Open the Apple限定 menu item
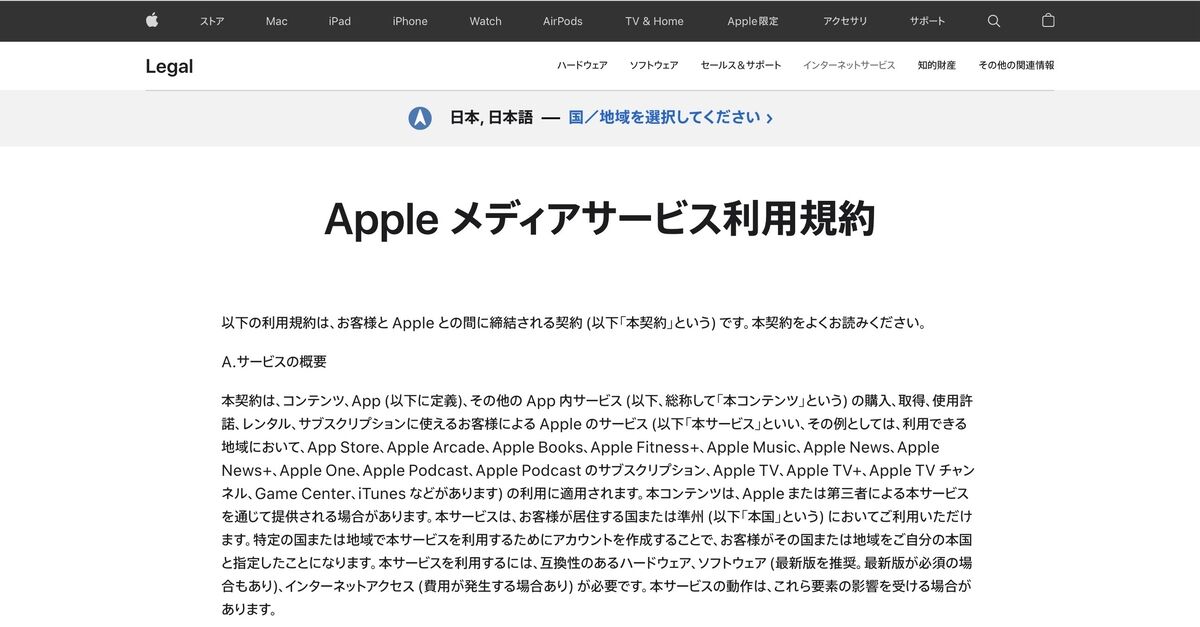 click(755, 21)
